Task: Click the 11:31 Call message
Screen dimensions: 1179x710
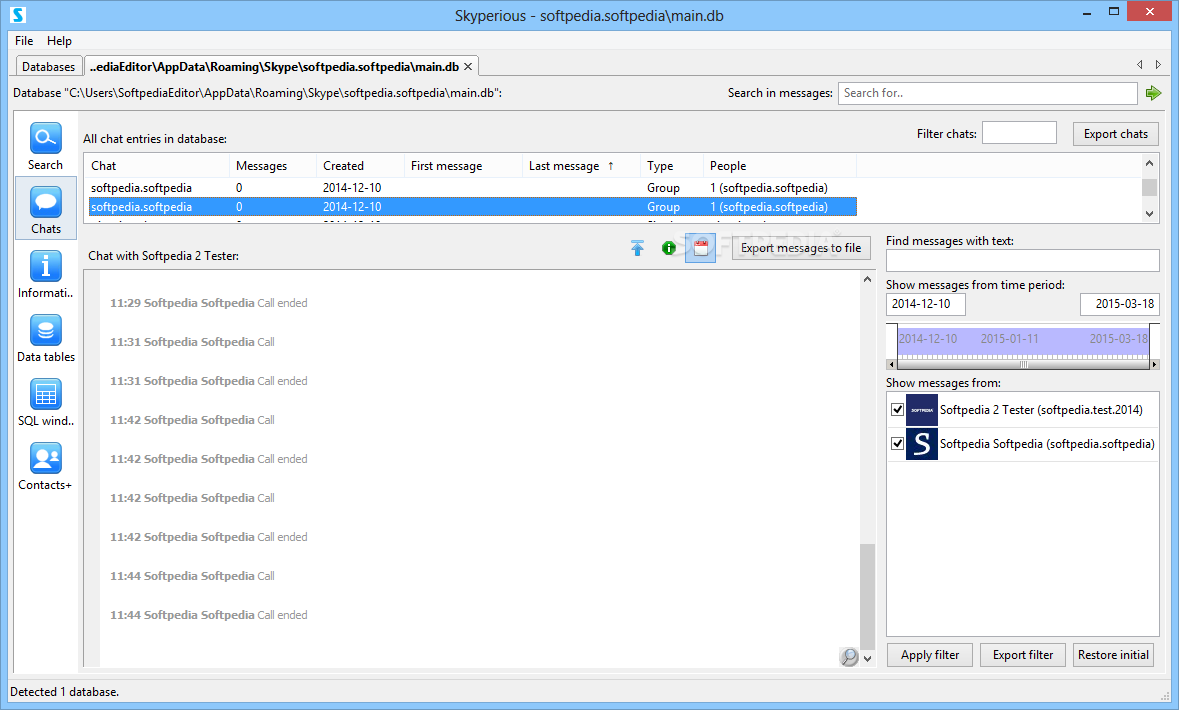Action: [192, 342]
